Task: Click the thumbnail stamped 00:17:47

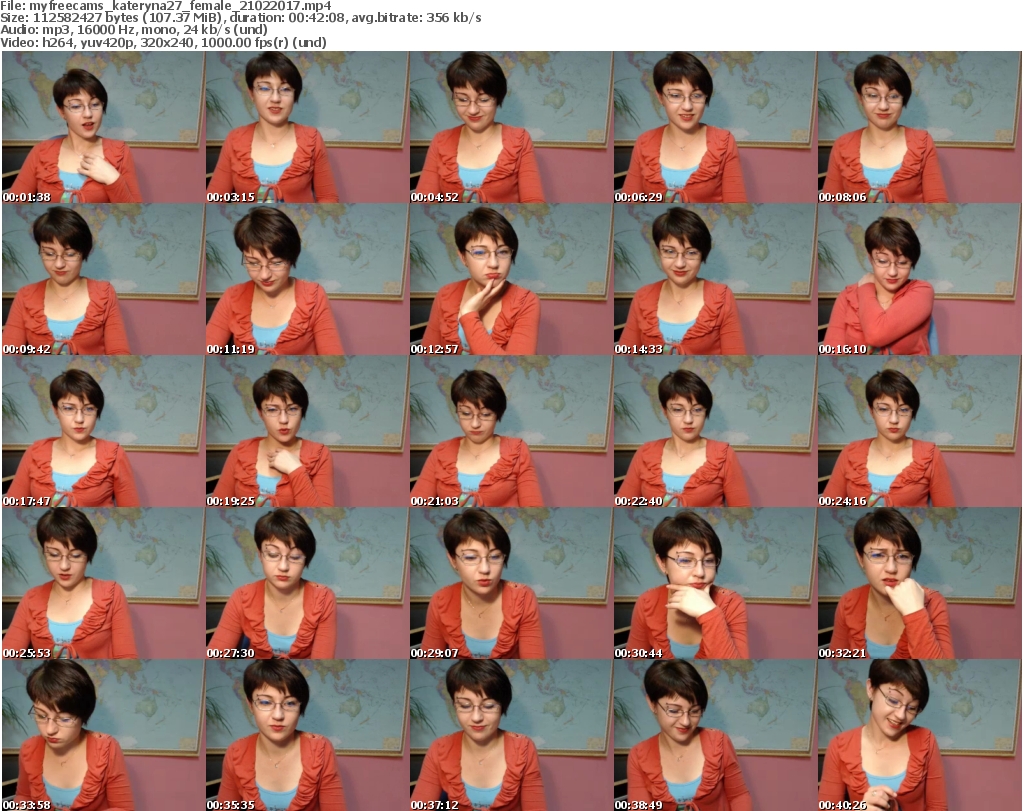Action: click(x=103, y=432)
